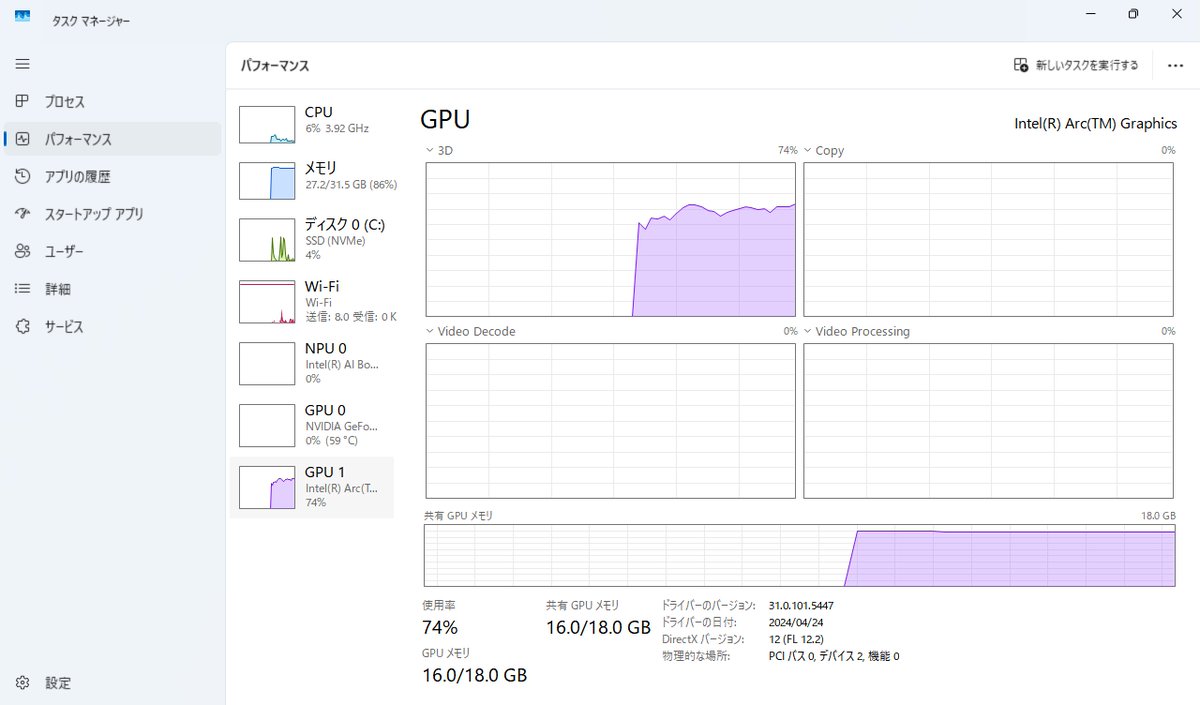Click the Video Decode graph
This screenshot has width=1200, height=705.
(611, 420)
